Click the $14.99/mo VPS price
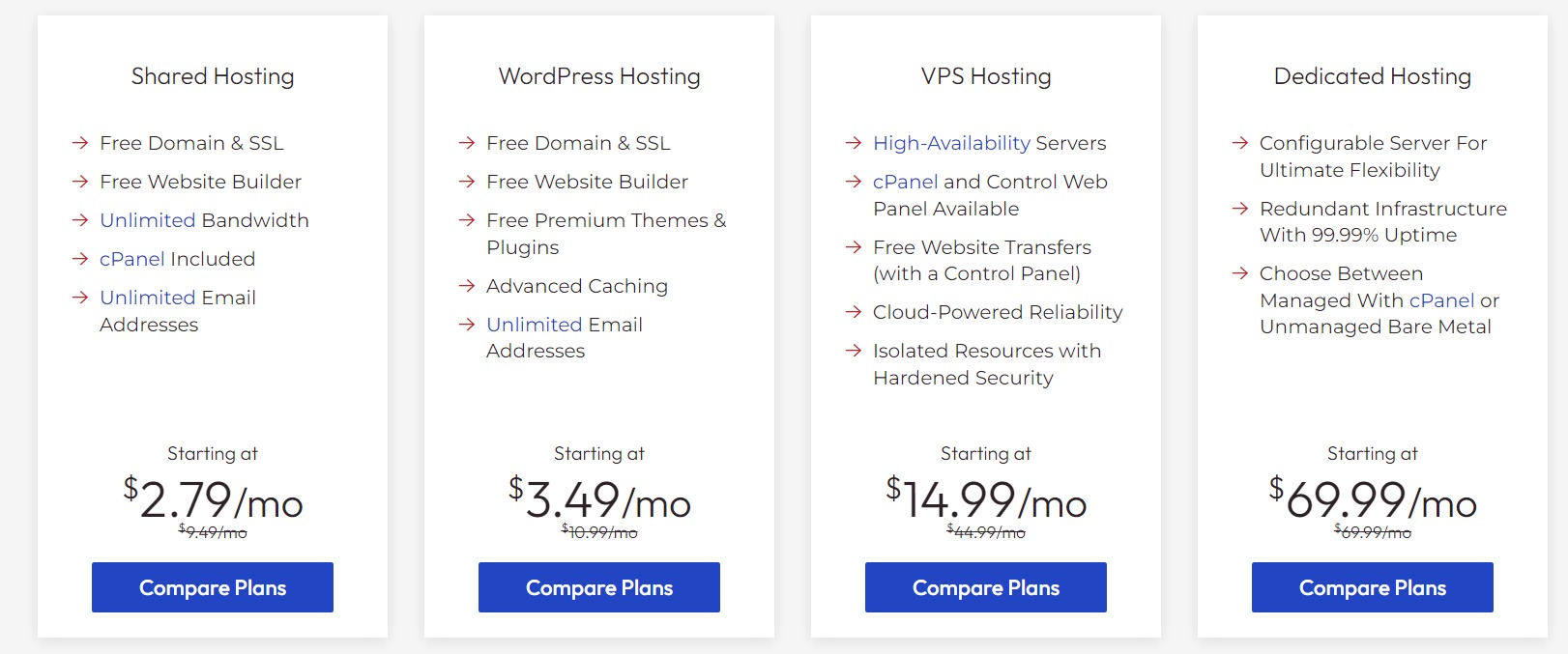 point(986,500)
